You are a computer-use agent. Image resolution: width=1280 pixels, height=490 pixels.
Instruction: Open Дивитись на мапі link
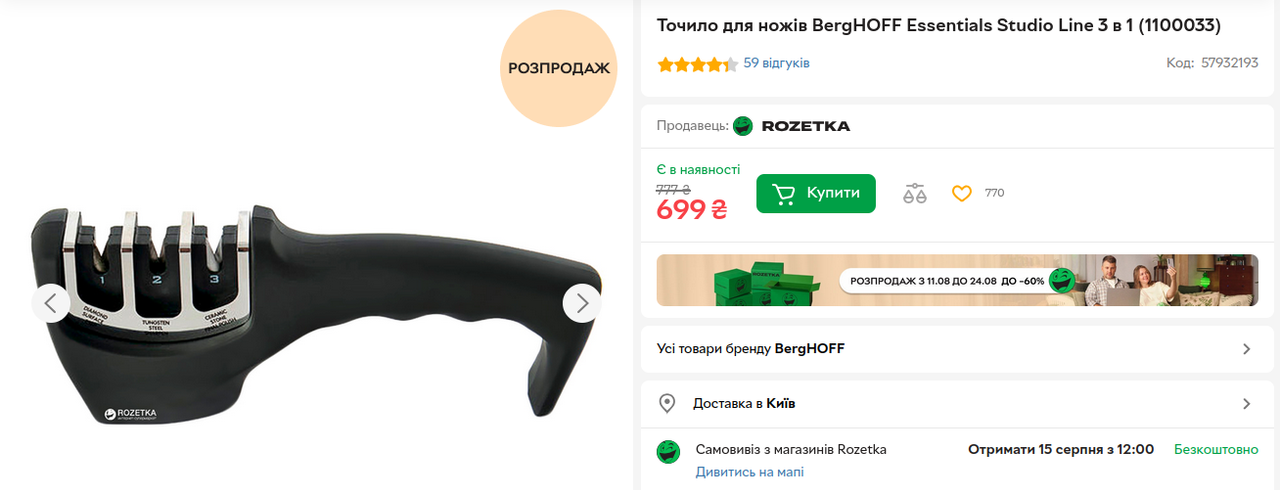pos(750,472)
